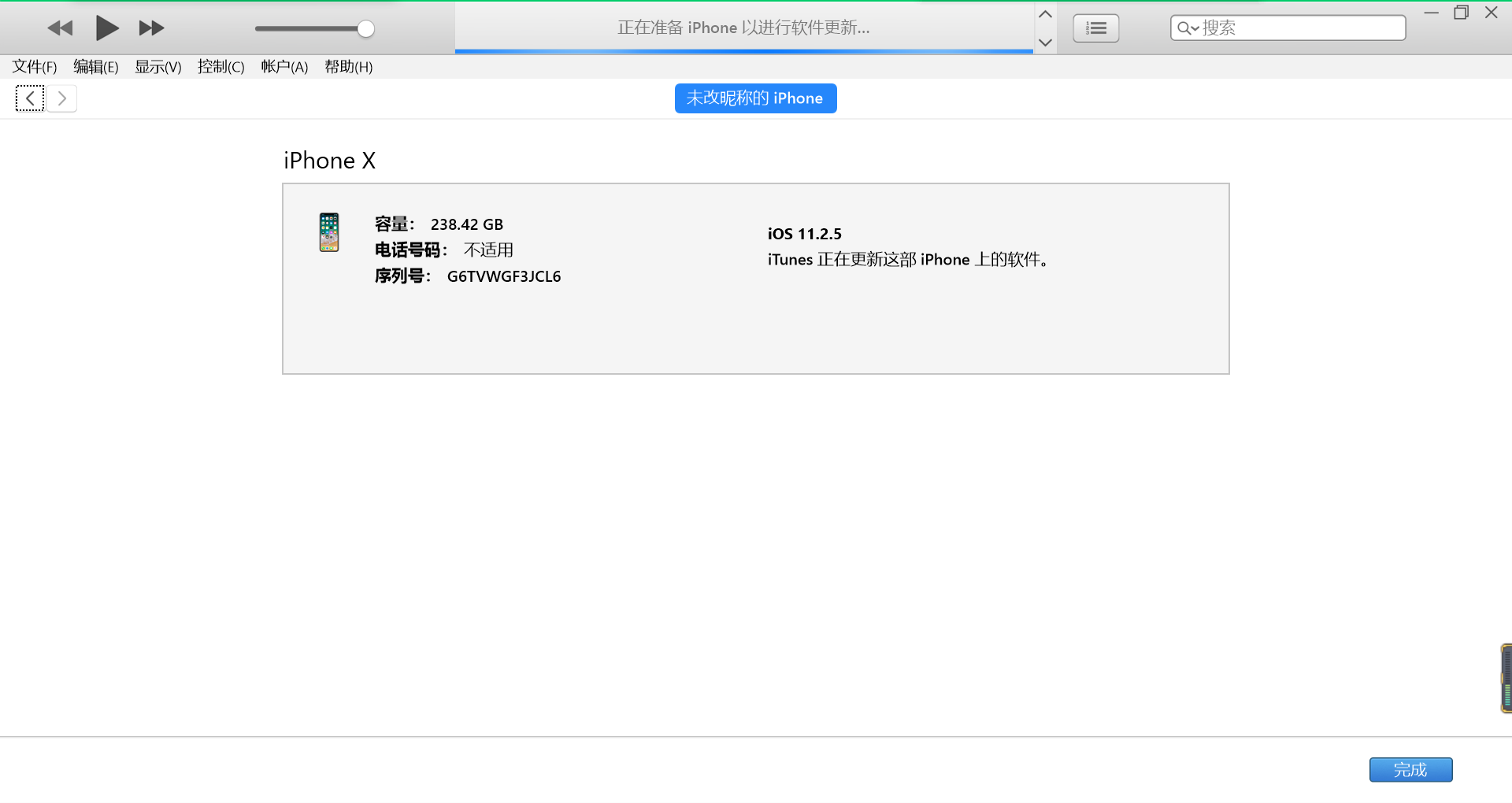This screenshot has width=1512, height=803.
Task: Click the down arrow in status display
Action: [1045, 42]
